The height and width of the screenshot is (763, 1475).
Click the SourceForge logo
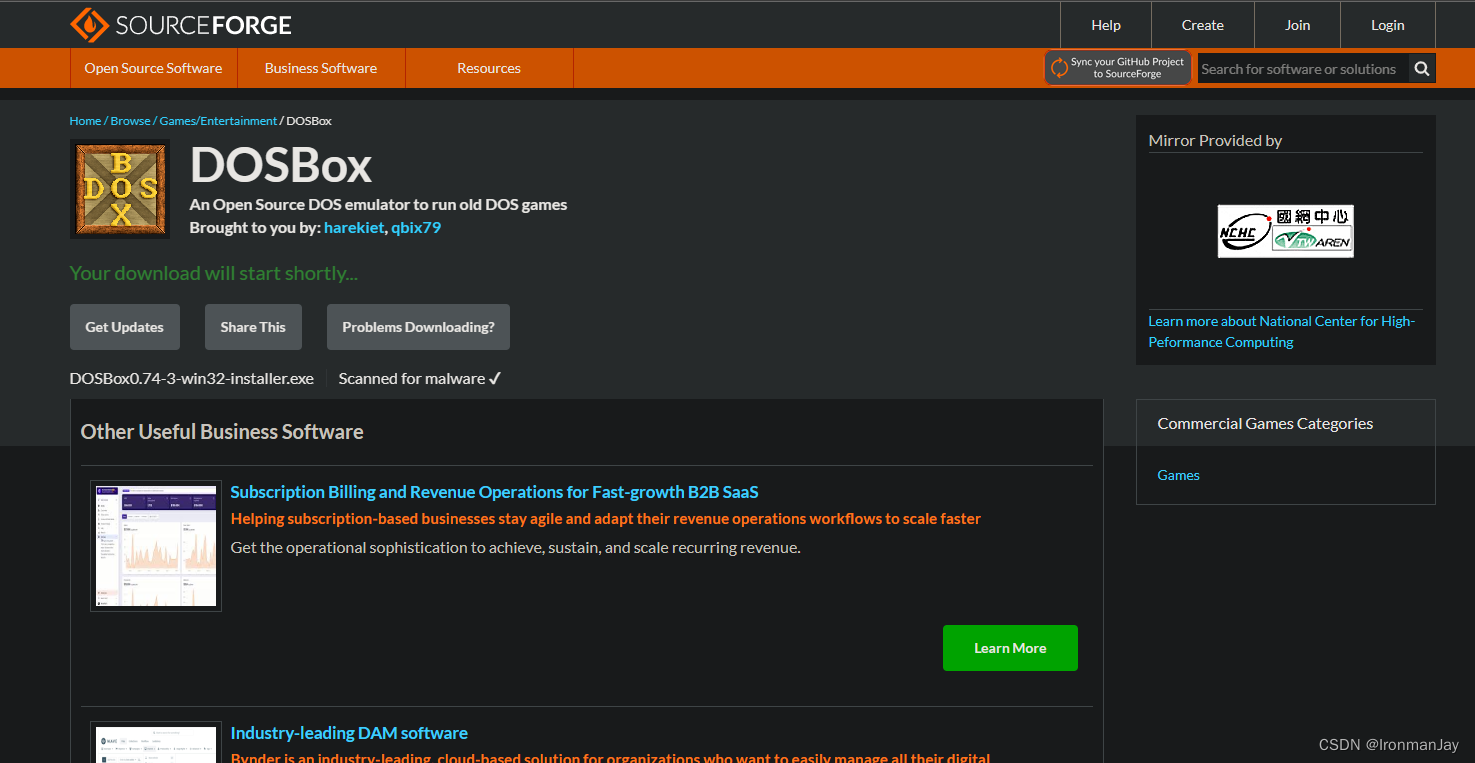[181, 25]
